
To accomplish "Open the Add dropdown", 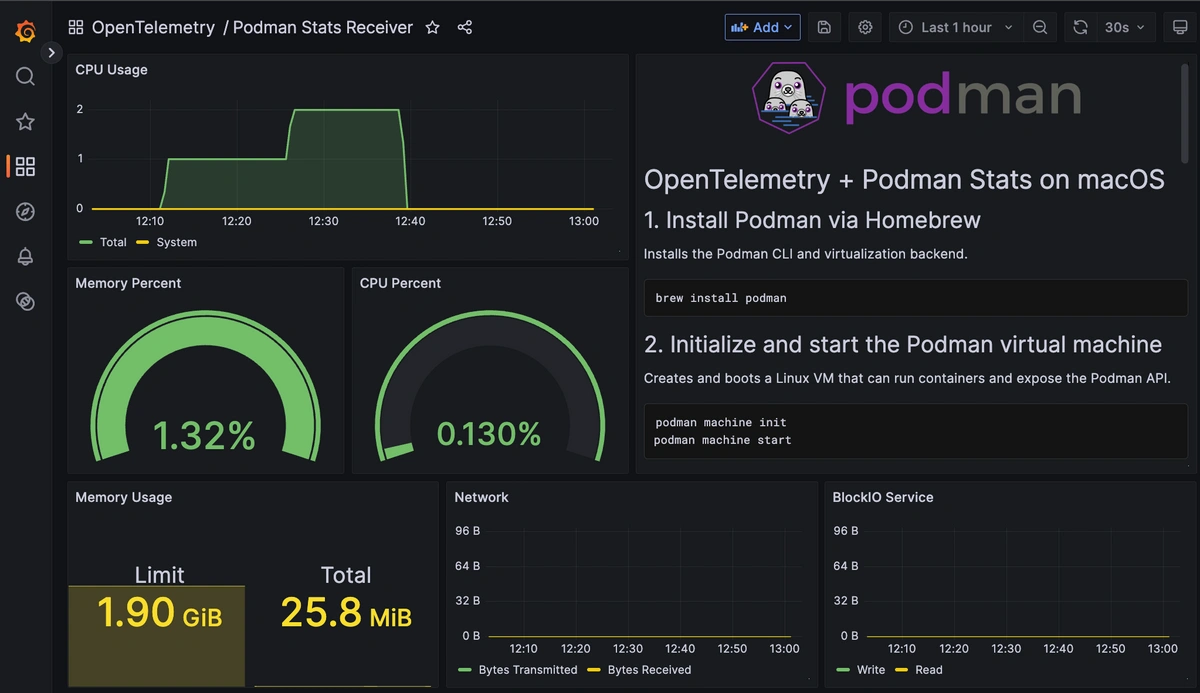I will pos(762,28).
